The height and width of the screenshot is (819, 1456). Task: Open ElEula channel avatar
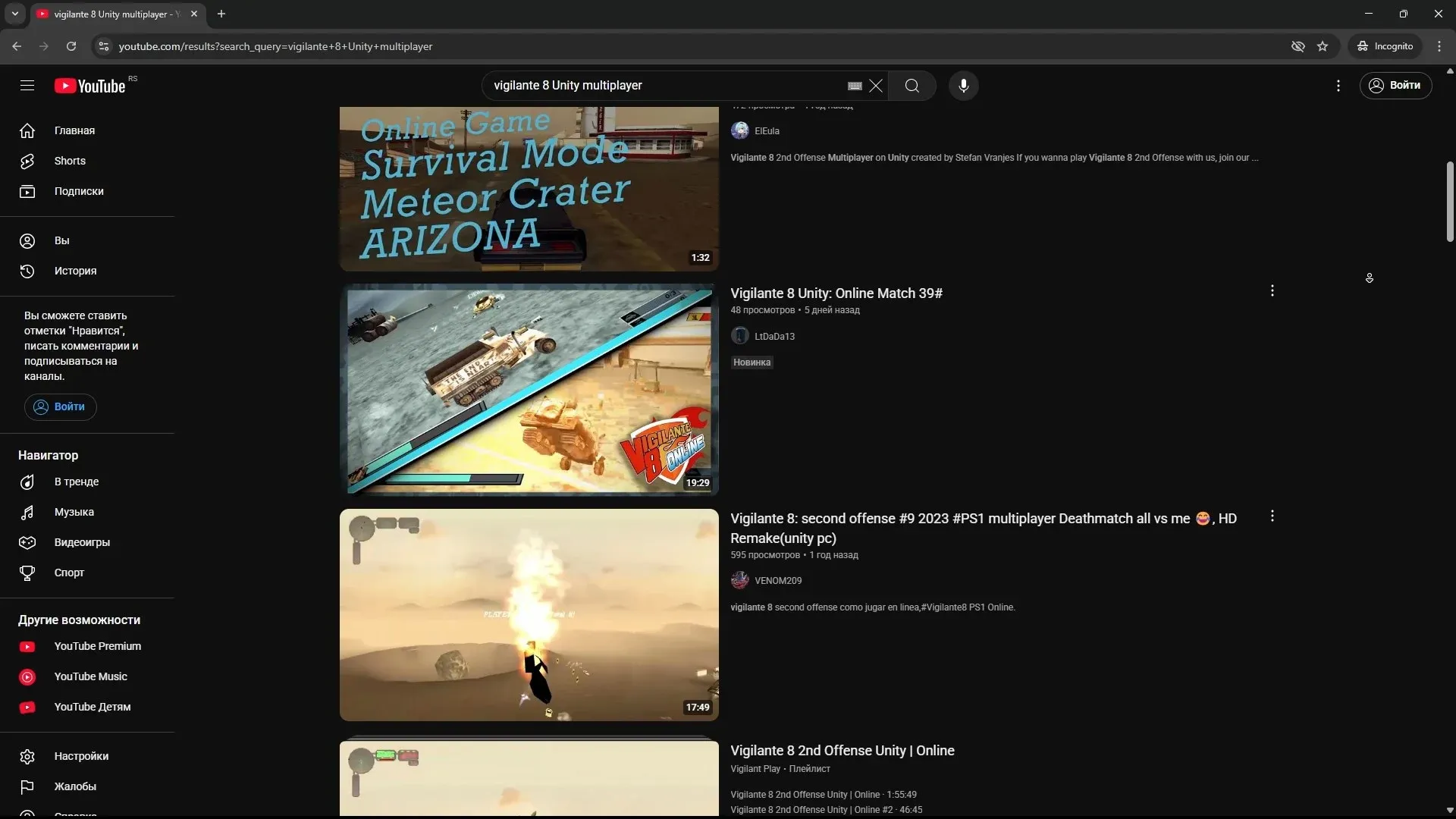[739, 131]
